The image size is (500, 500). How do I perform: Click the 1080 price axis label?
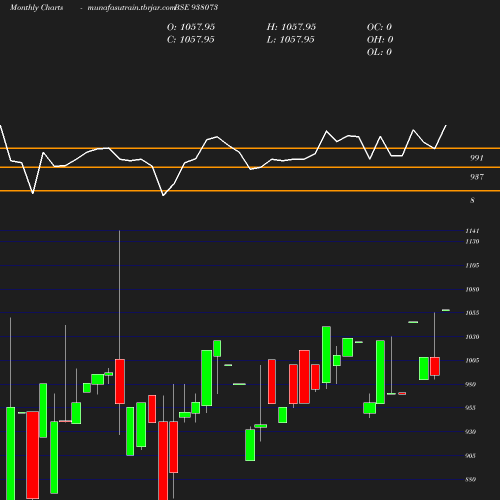point(472,289)
